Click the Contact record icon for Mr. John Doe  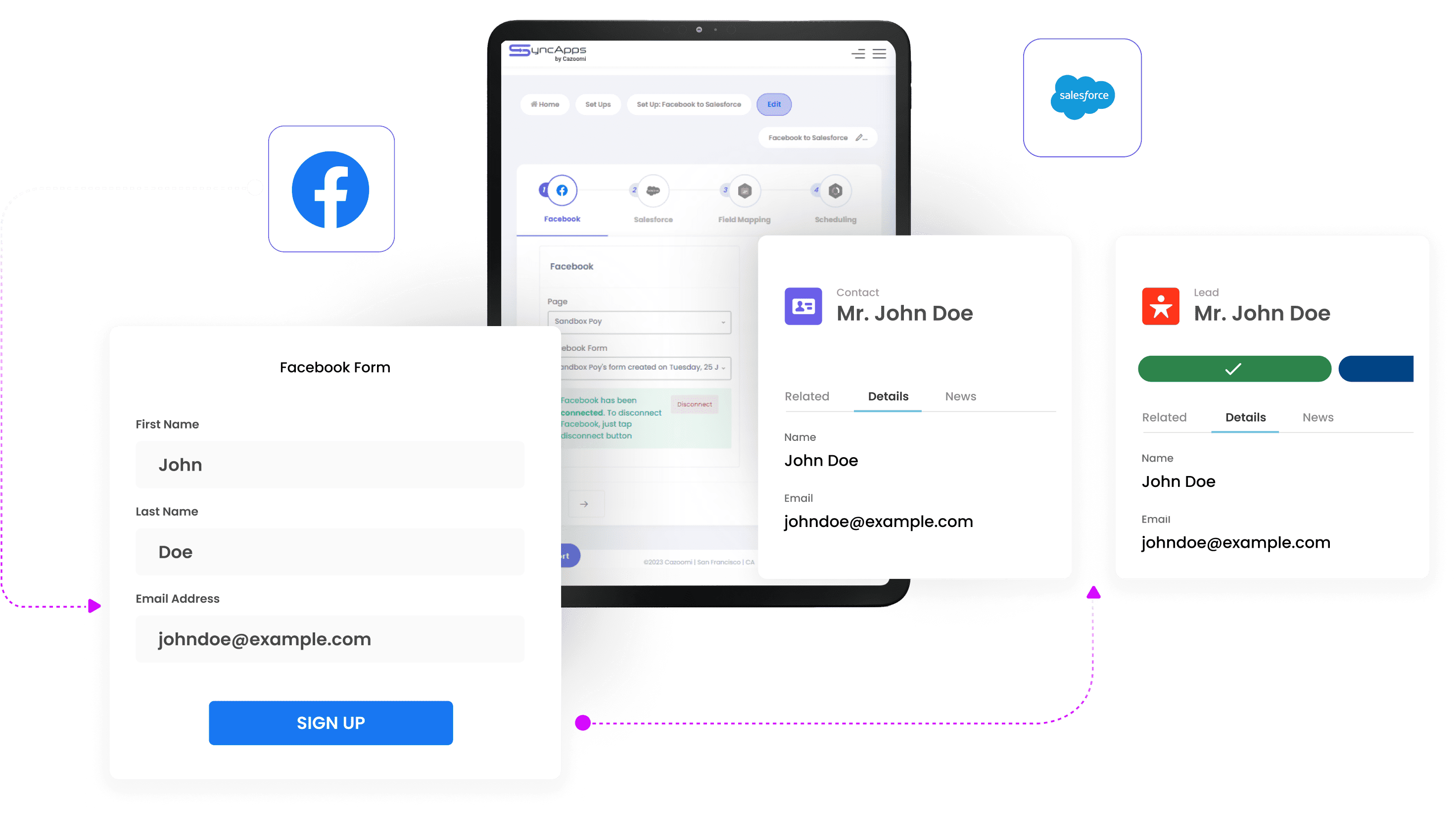(x=804, y=306)
